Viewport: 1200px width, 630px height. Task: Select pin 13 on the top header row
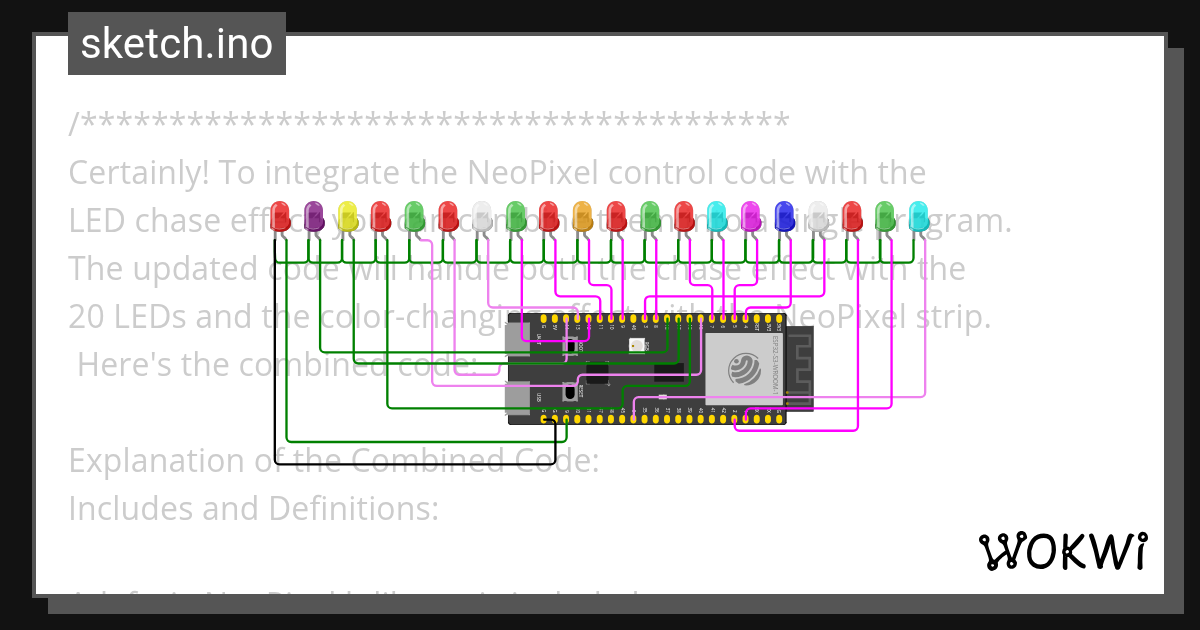coord(577,319)
